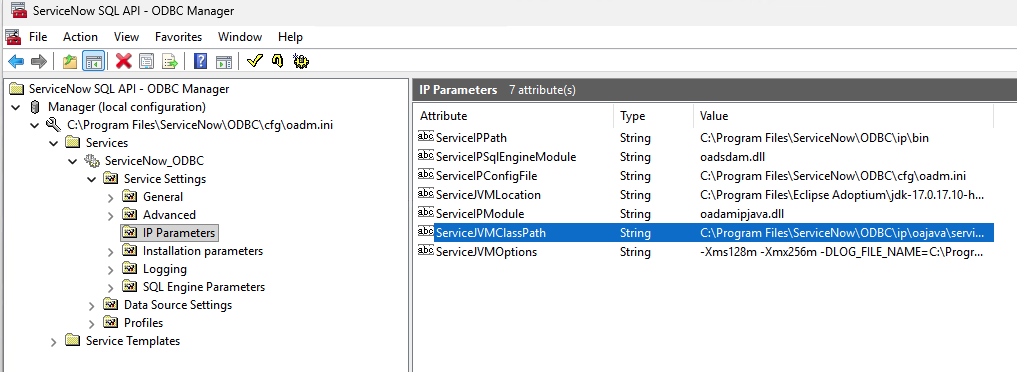Open the View menu
This screenshot has width=1017, height=372.
126,37
